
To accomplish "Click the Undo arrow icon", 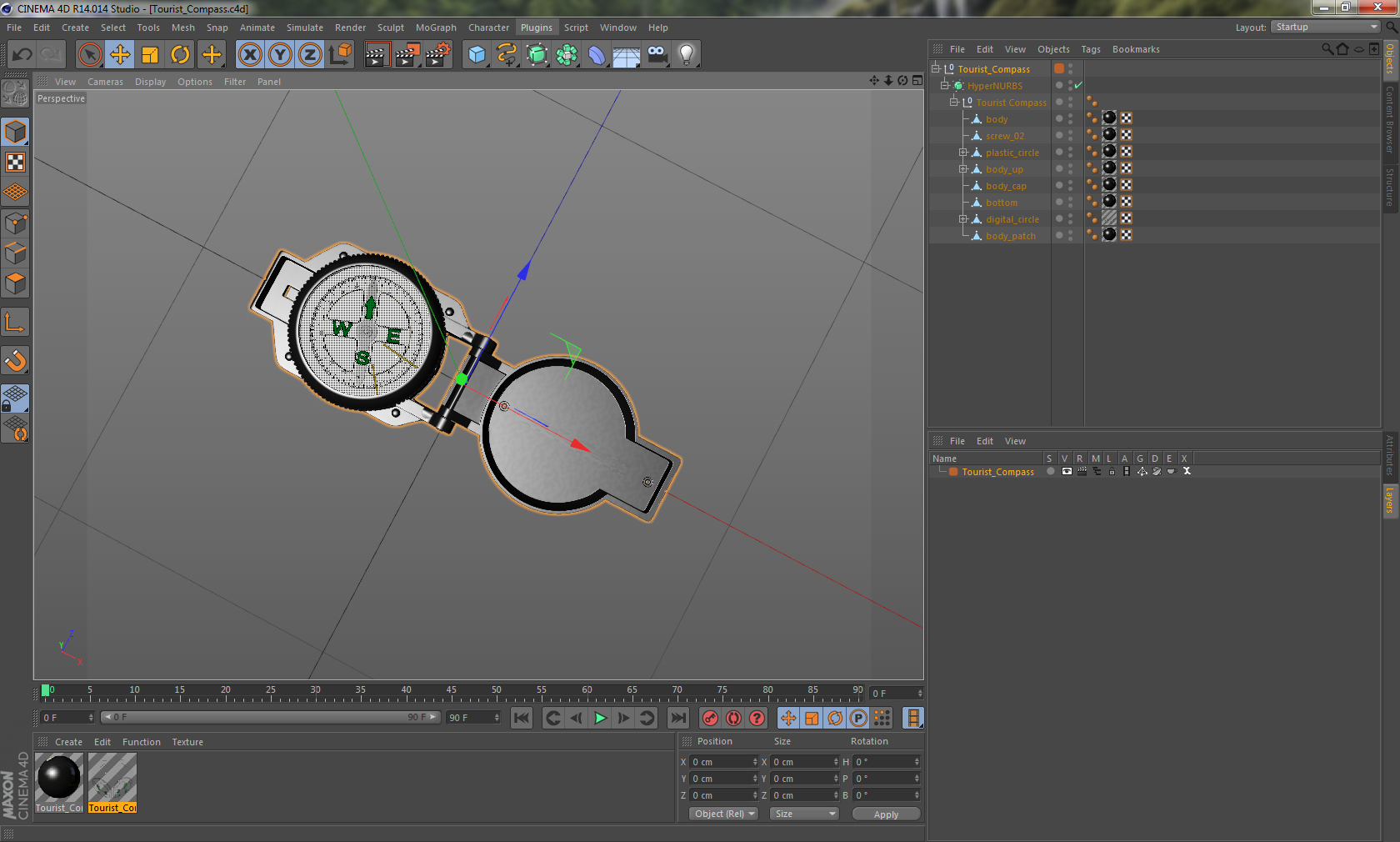I will (x=22, y=55).
